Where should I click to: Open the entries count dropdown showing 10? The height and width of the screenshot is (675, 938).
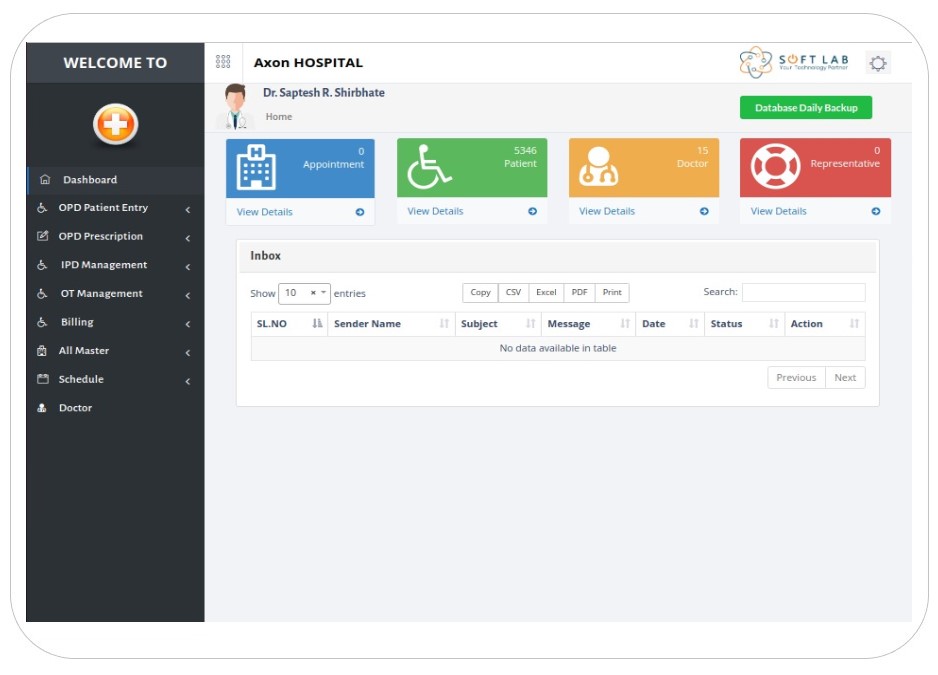[x=304, y=293]
